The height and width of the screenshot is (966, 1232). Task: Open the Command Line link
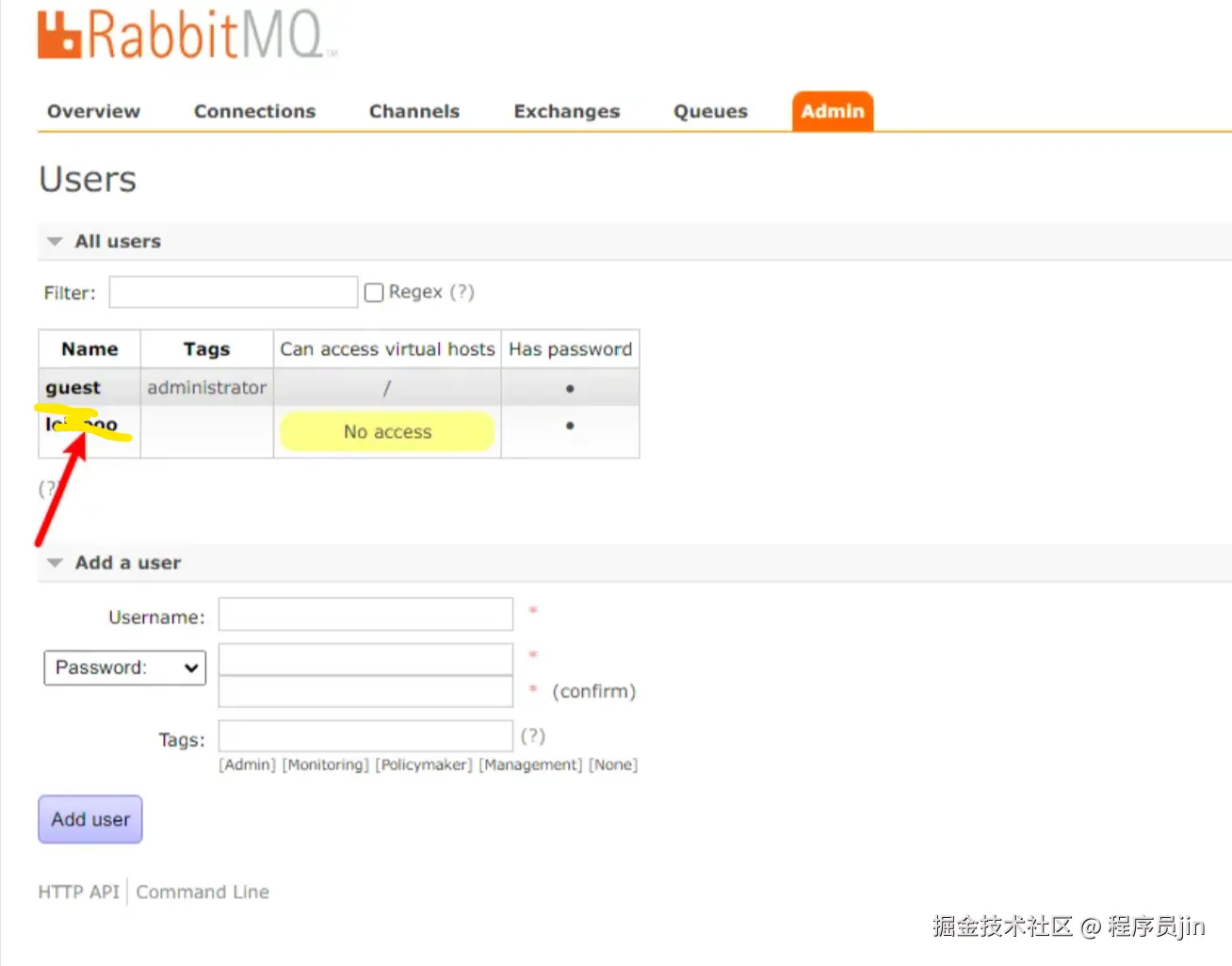click(x=203, y=892)
